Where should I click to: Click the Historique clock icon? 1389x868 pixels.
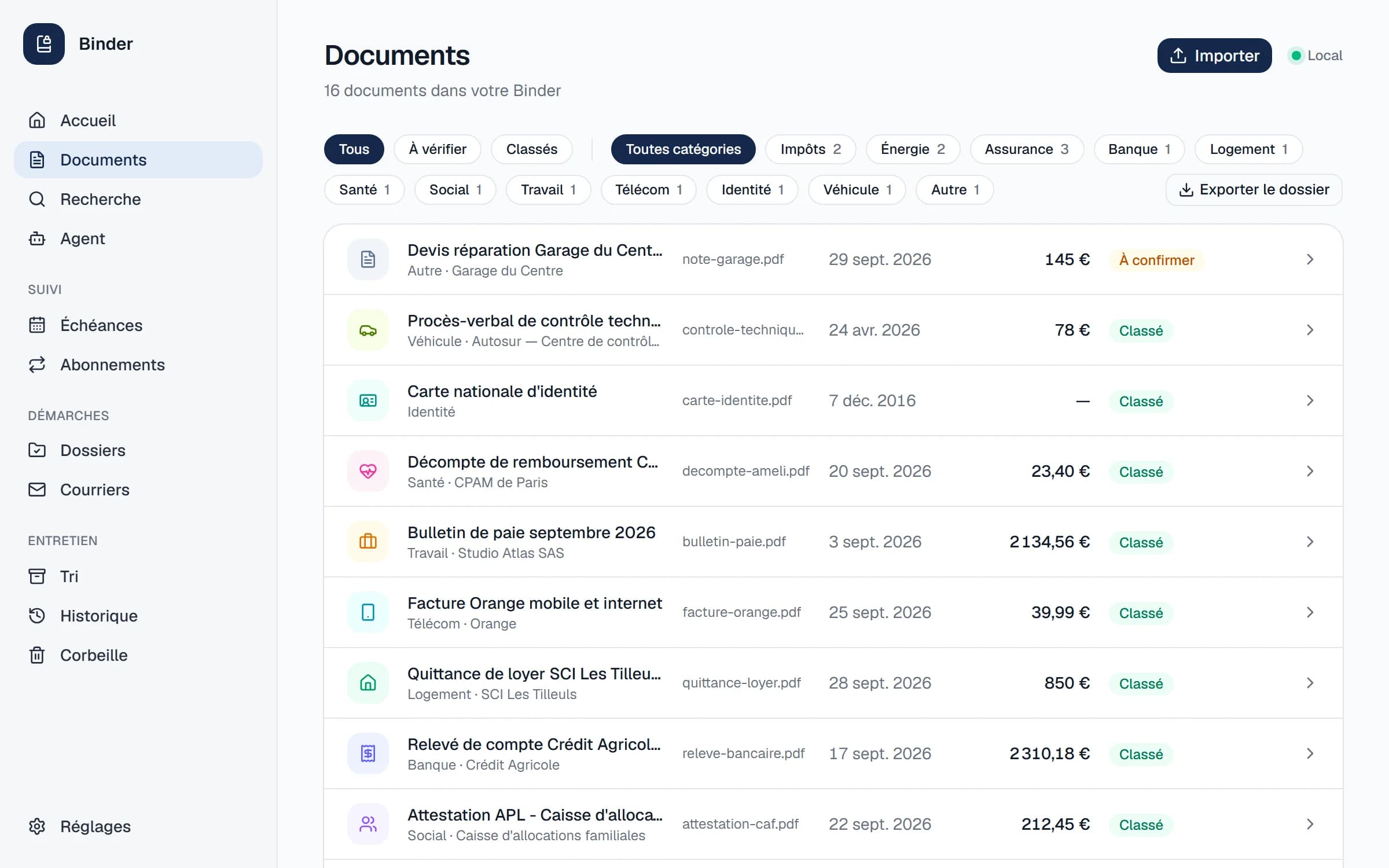pos(37,616)
